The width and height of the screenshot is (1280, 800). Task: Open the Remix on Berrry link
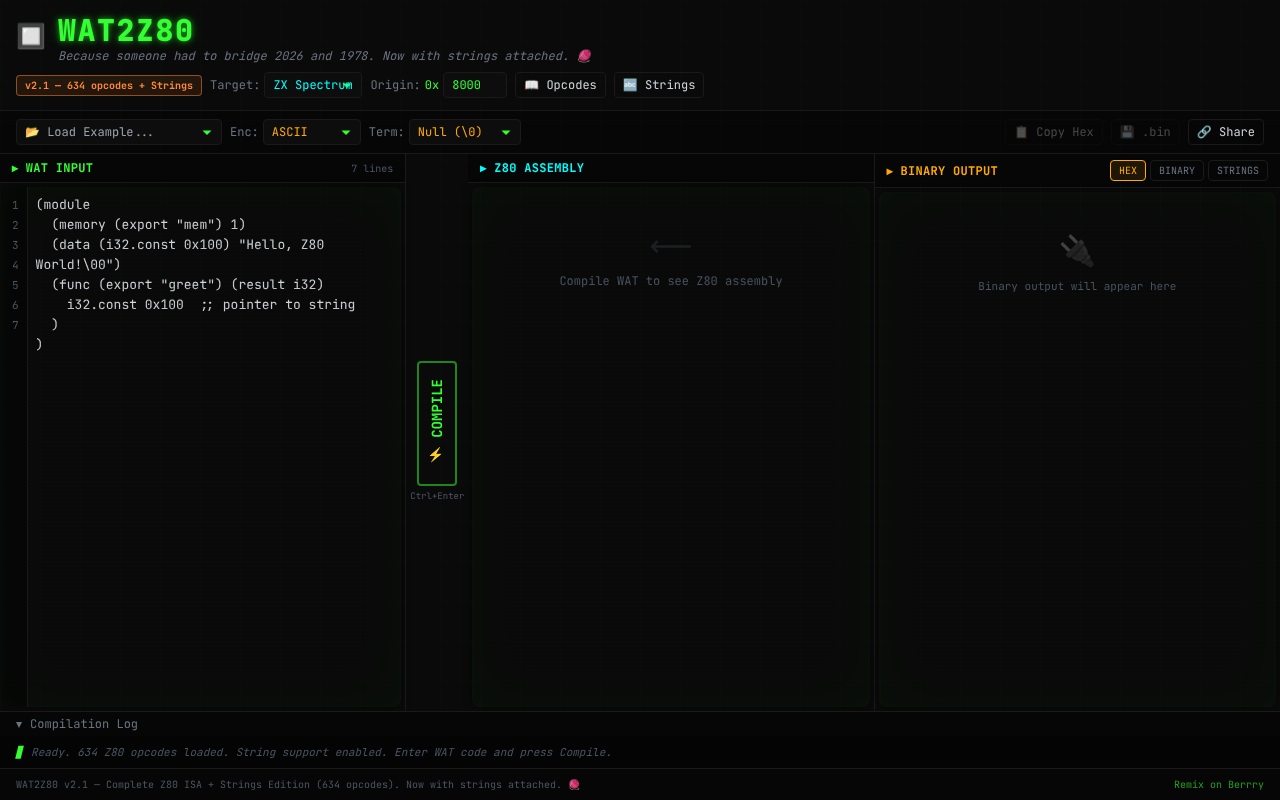click(1219, 785)
